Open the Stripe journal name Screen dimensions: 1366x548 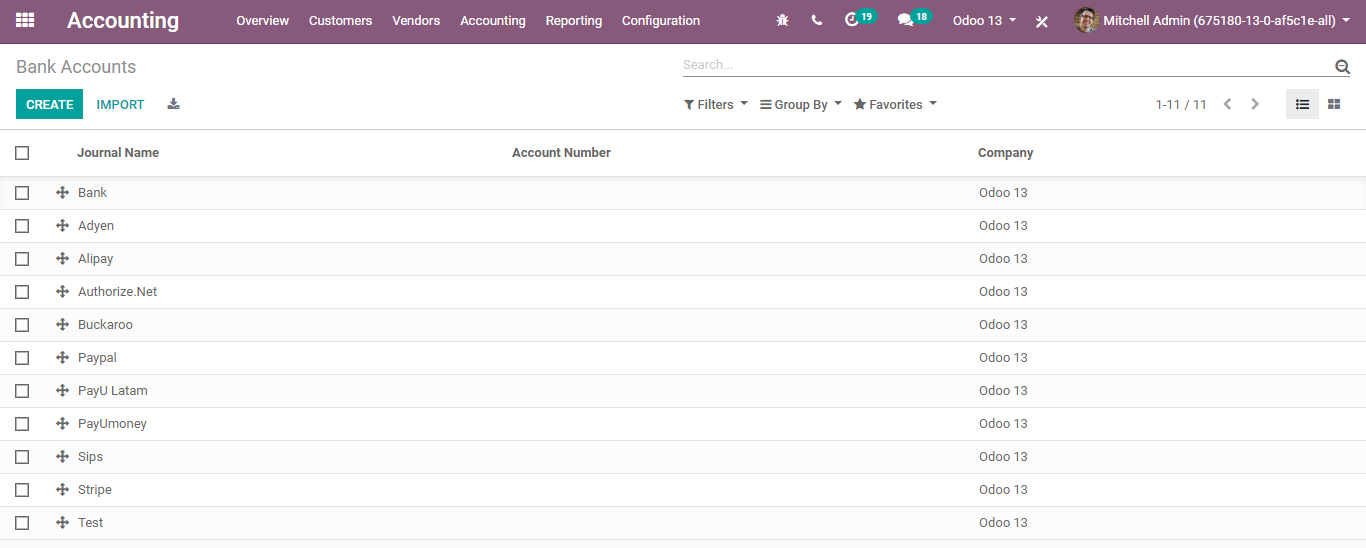95,489
